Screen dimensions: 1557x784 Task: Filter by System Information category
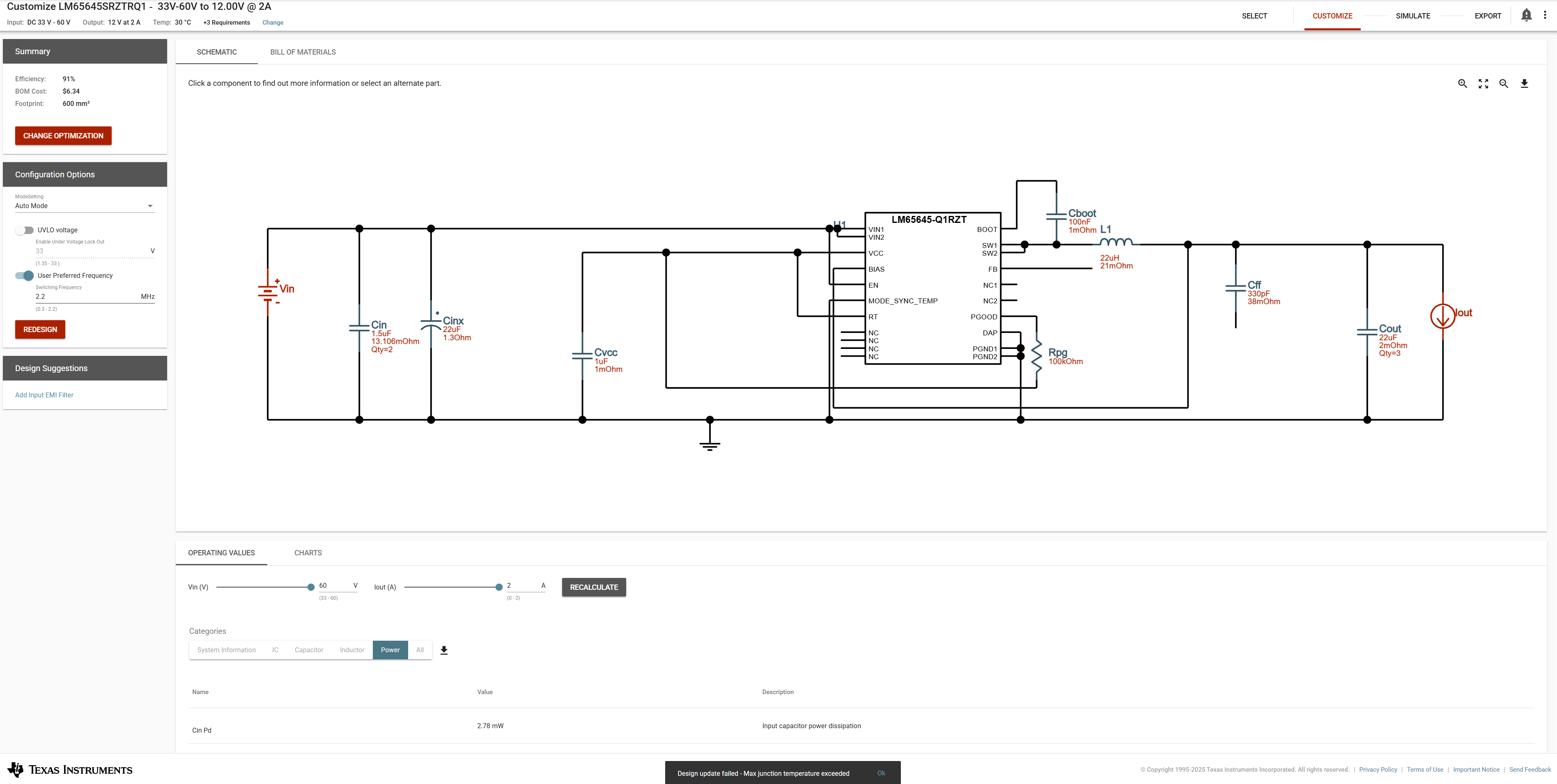(x=227, y=650)
